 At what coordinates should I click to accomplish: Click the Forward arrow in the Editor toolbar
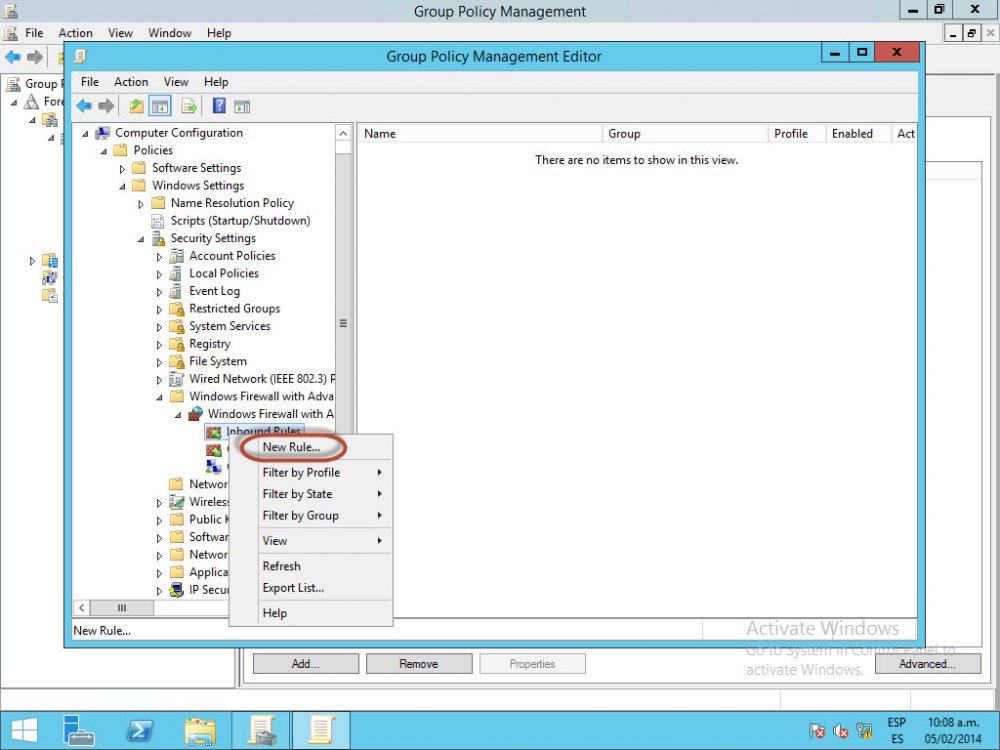(106, 106)
